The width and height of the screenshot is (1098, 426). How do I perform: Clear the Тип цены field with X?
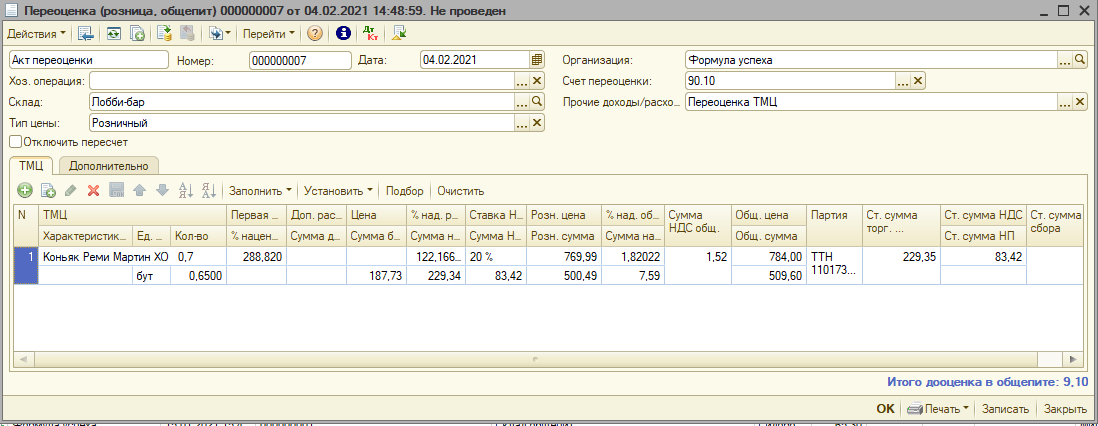[537, 123]
